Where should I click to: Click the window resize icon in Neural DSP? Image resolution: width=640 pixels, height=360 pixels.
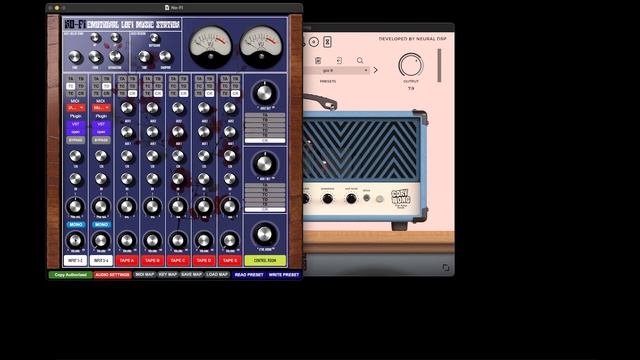[x=446, y=267]
